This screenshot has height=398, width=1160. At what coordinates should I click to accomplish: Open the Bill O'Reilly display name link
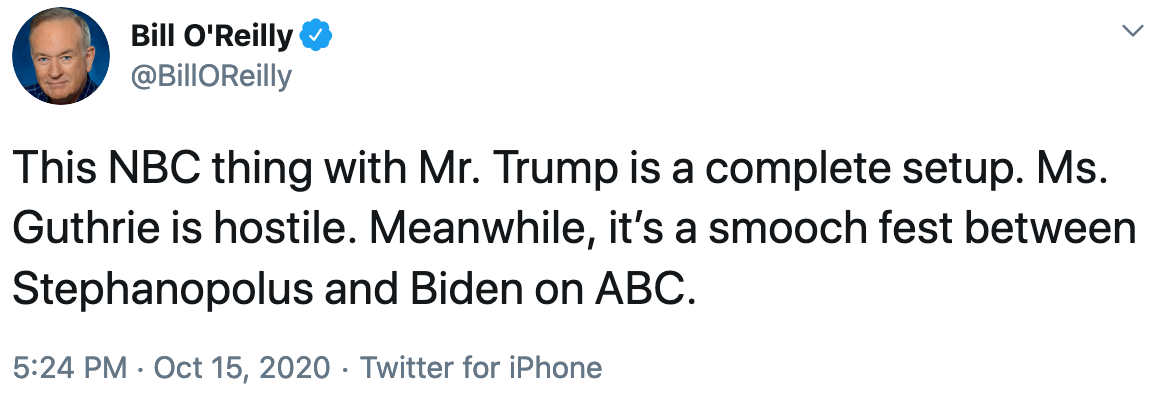(214, 35)
